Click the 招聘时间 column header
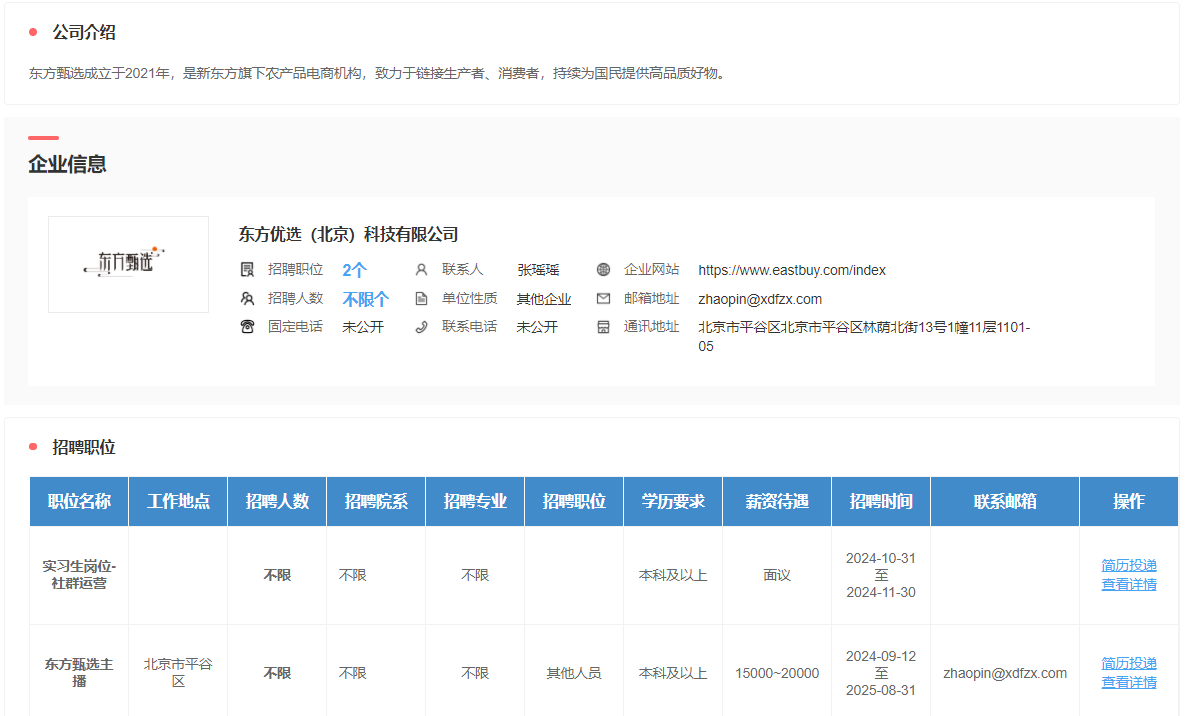This screenshot has width=1194, height=716. (x=881, y=501)
